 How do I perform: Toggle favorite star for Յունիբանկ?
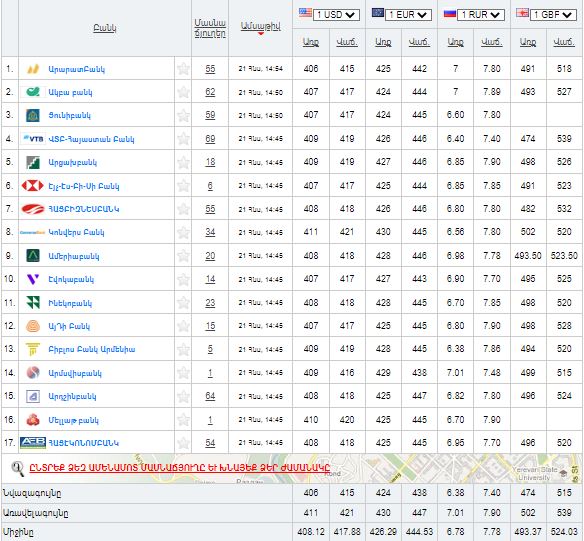pyautogui.click(x=183, y=115)
